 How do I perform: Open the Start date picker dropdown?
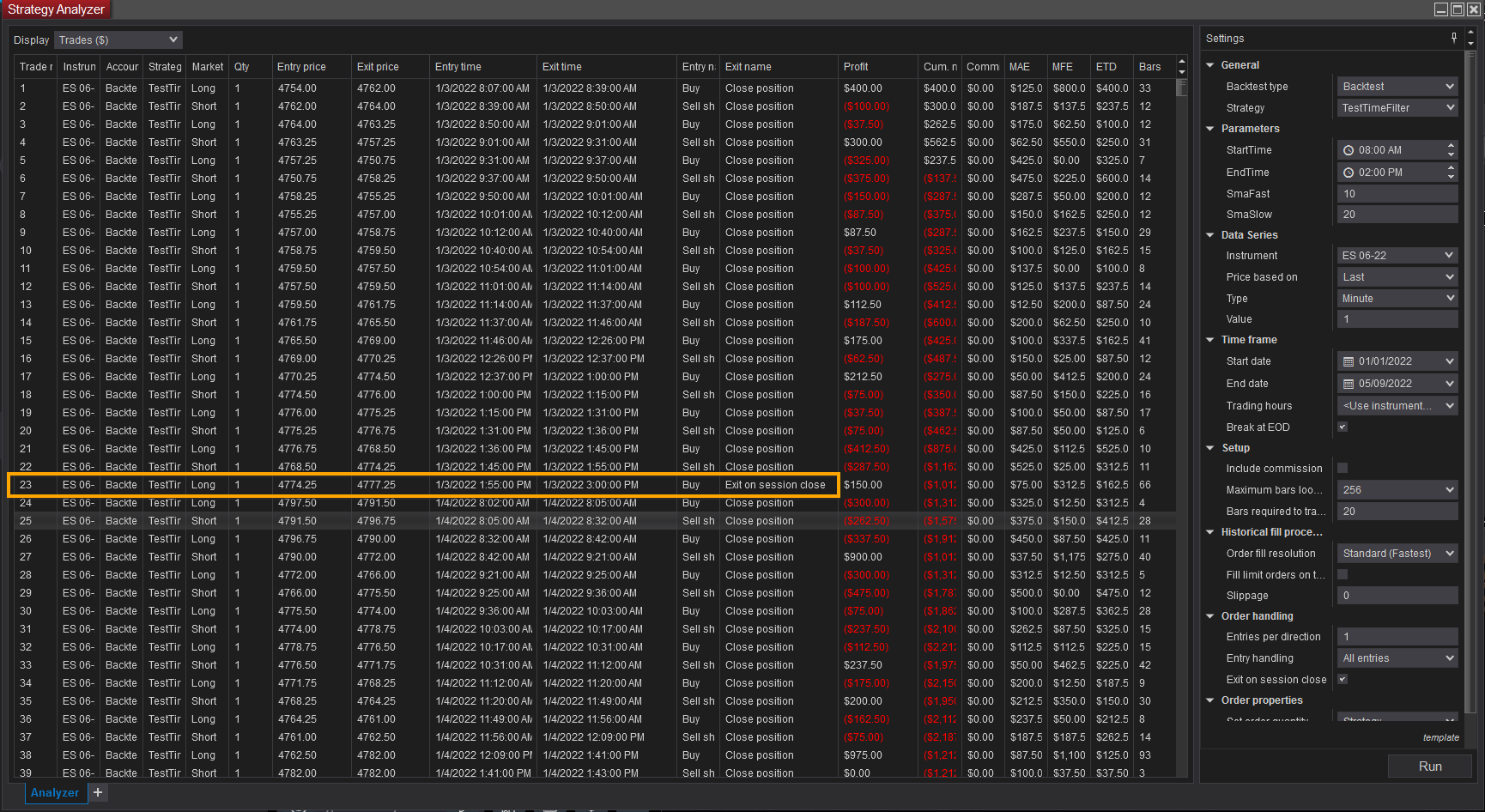(x=1450, y=361)
